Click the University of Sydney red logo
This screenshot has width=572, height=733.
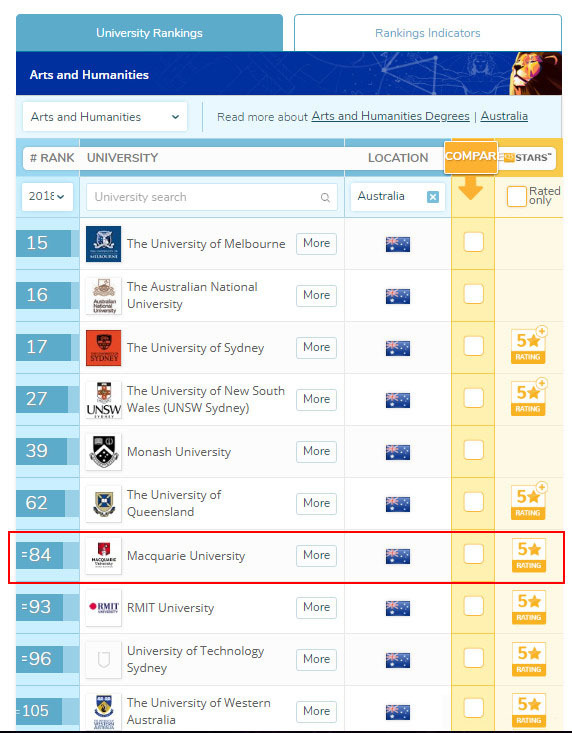tap(103, 348)
